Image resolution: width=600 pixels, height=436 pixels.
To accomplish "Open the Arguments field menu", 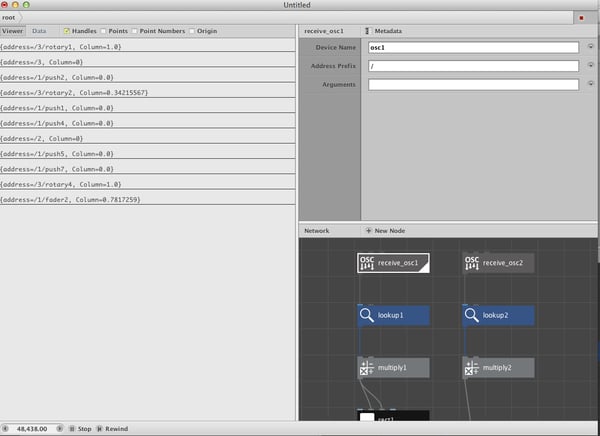I will pyautogui.click(x=590, y=83).
